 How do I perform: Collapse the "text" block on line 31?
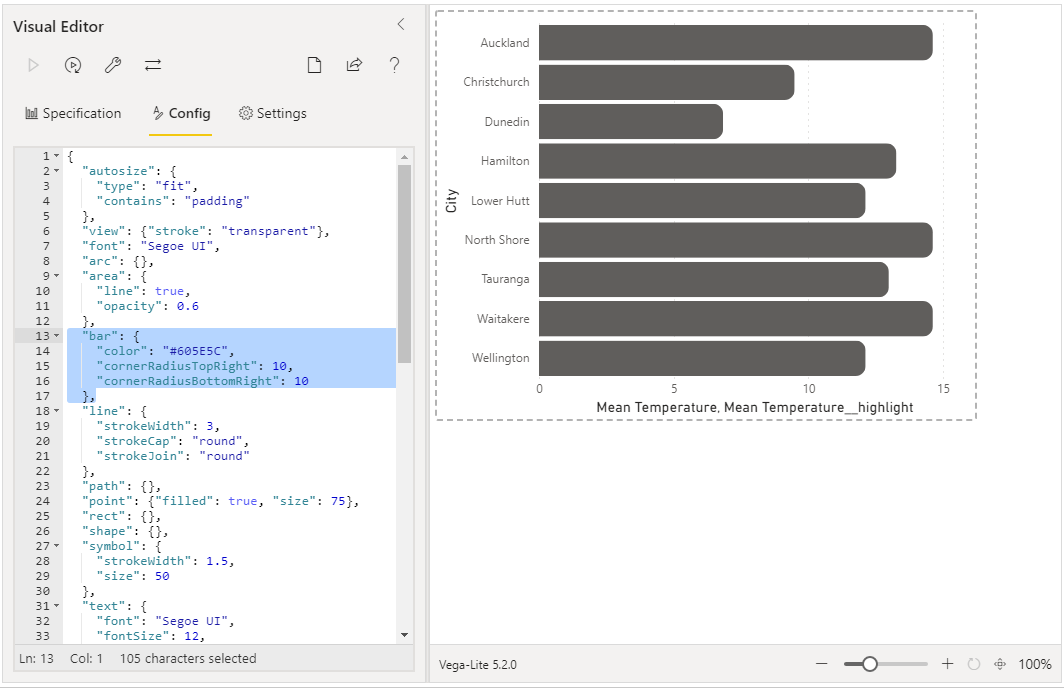point(56,606)
